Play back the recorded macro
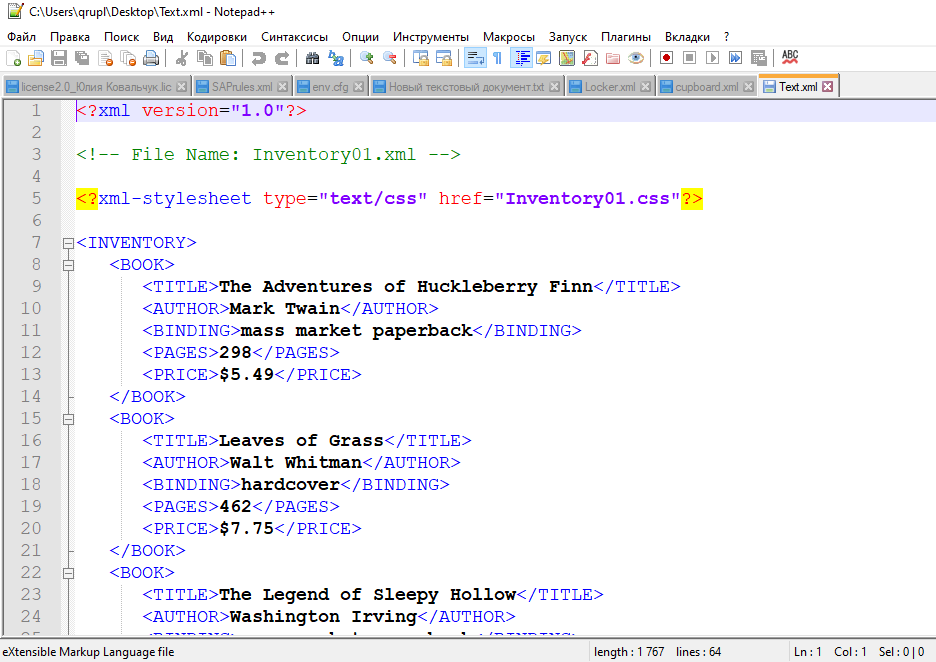936x662 pixels. point(712,58)
